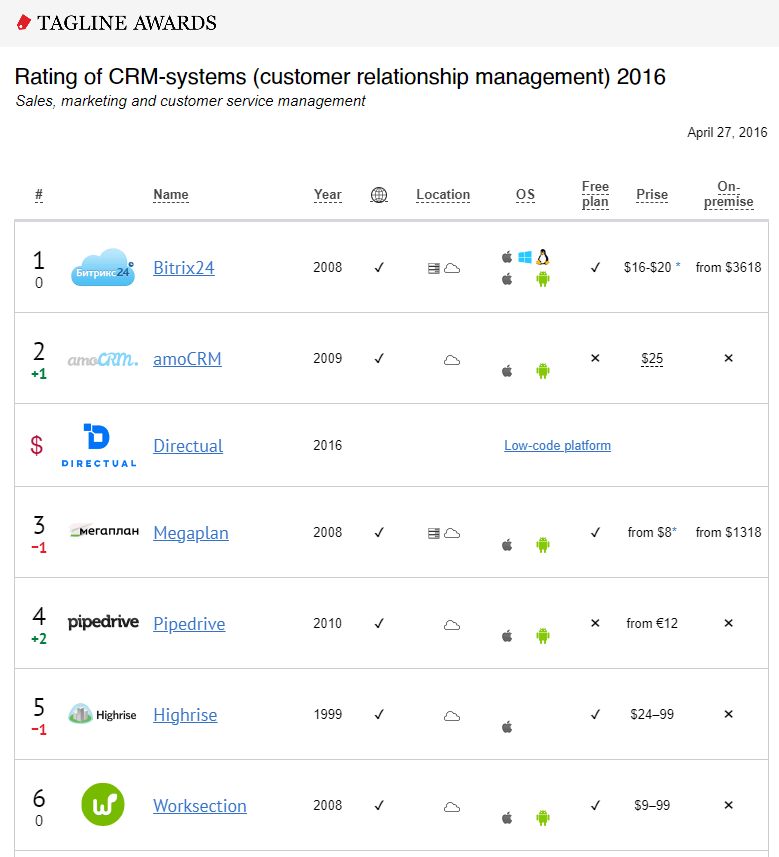Click the green Worksection logo
The height and width of the screenshot is (857, 779).
[x=103, y=805]
